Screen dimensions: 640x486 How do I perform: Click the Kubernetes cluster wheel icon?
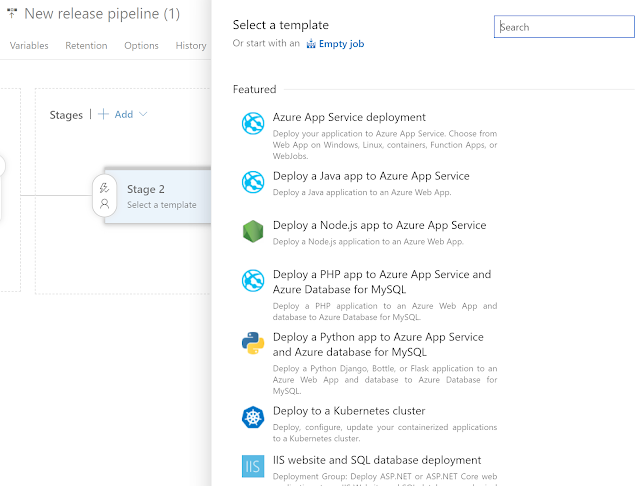[x=252, y=417]
